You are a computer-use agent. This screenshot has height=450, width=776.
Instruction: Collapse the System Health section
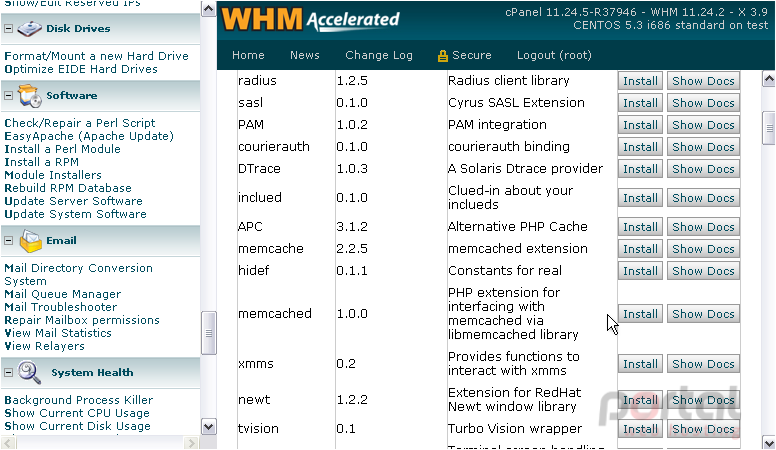(8, 372)
